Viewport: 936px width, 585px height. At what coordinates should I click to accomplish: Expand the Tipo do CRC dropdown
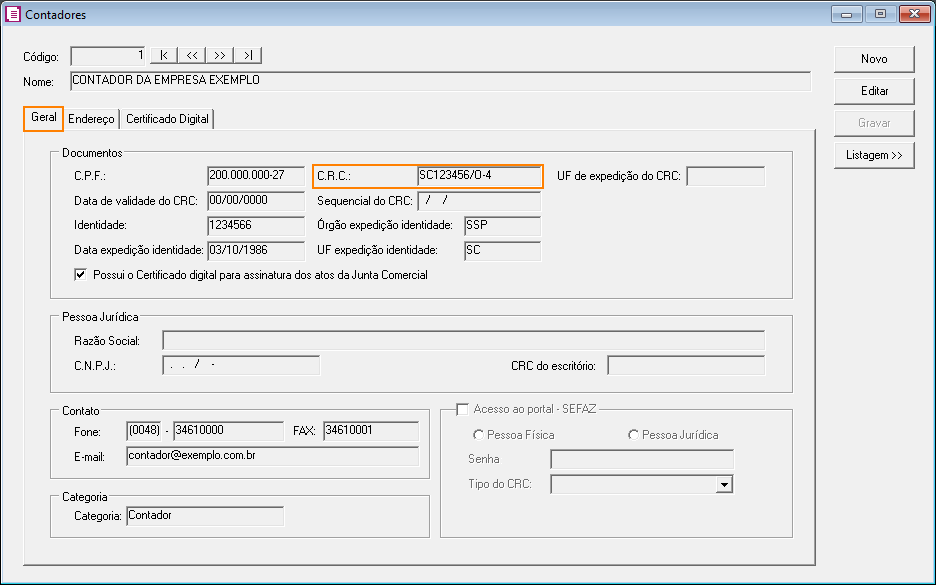[x=724, y=485]
